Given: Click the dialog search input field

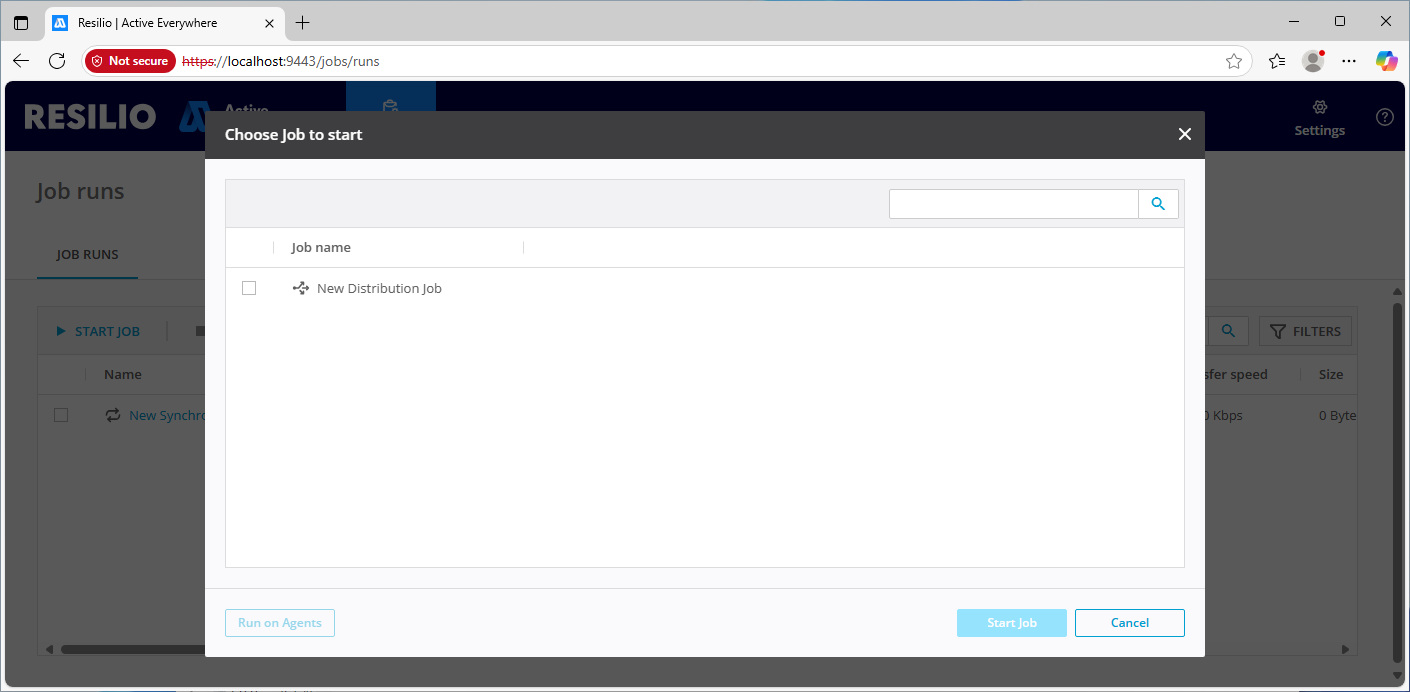Looking at the screenshot, I should pos(1013,204).
